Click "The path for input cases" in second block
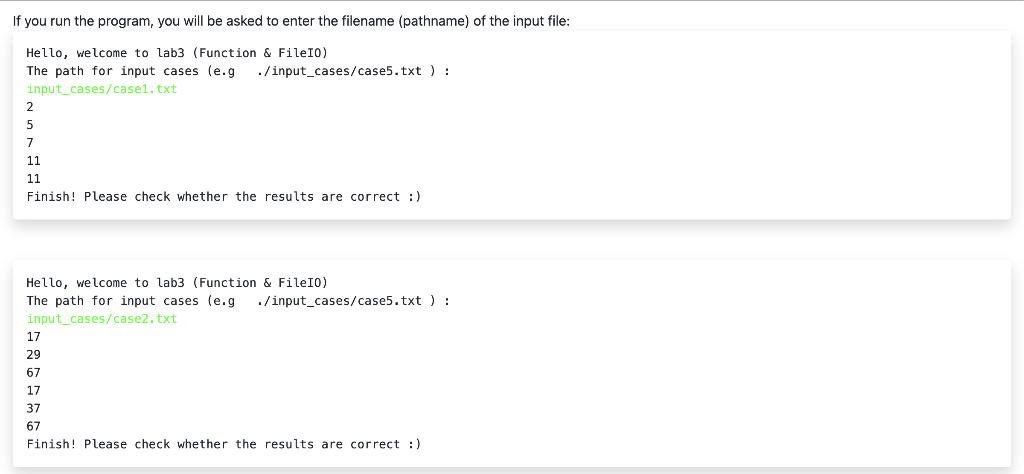Viewport: 1024px width, 474px height. coord(113,301)
